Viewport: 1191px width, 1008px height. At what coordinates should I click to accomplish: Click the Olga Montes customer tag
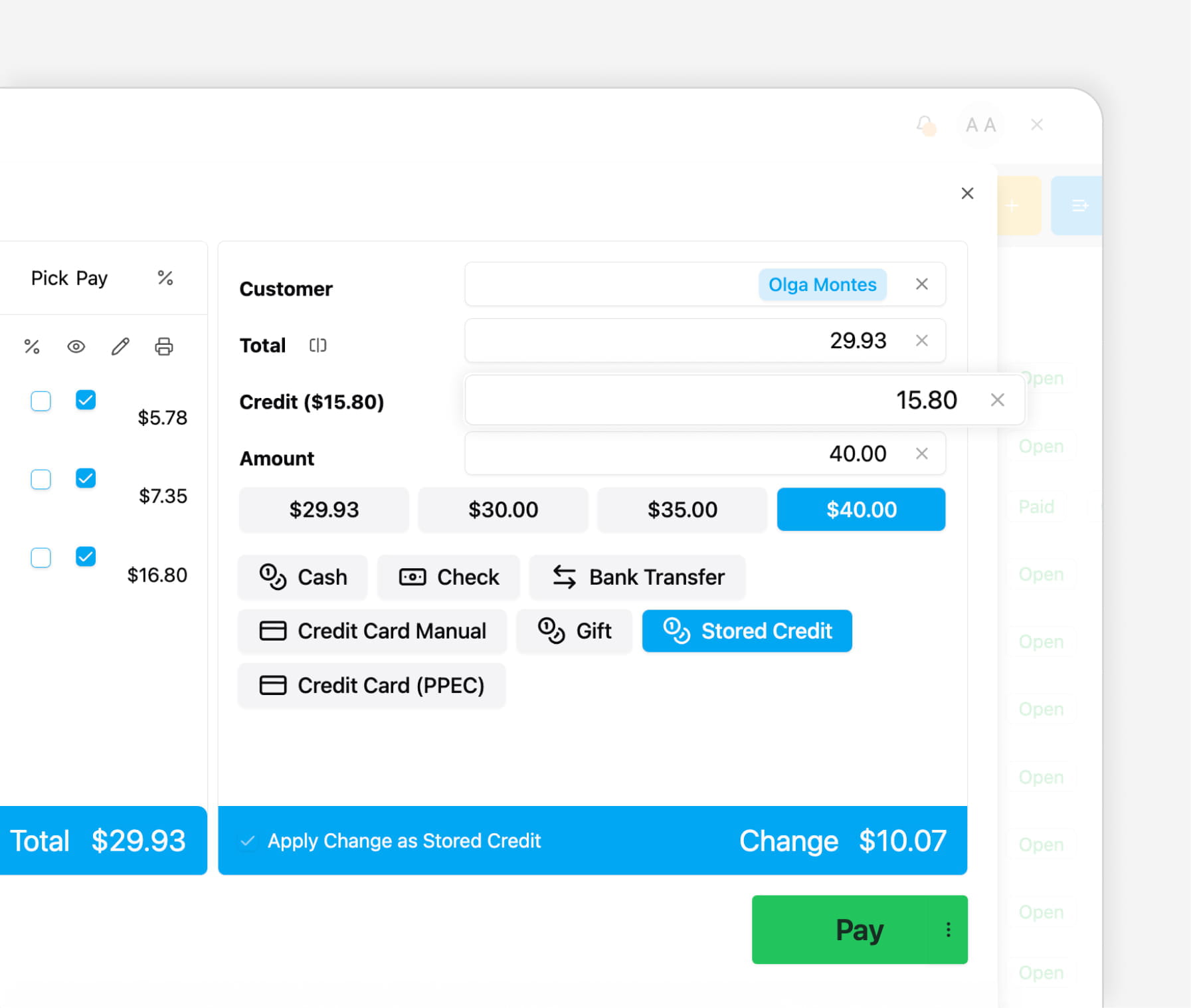822,284
